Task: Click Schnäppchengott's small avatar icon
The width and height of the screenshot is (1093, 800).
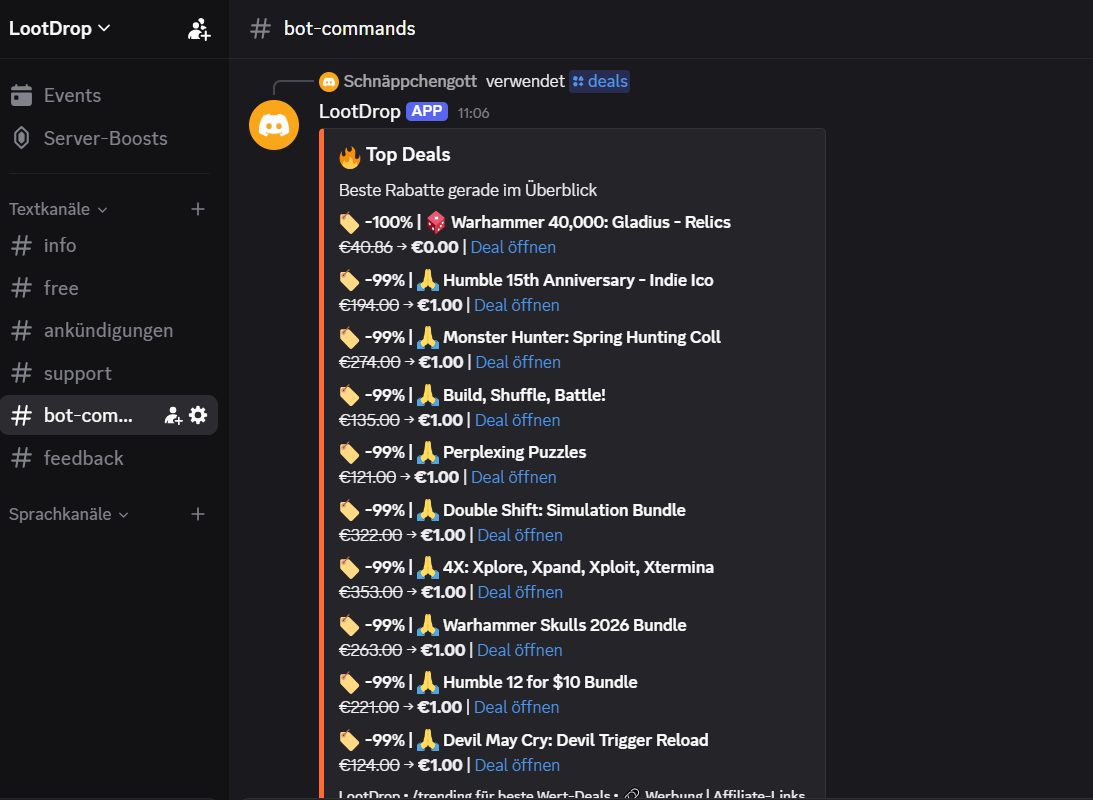Action: [328, 82]
